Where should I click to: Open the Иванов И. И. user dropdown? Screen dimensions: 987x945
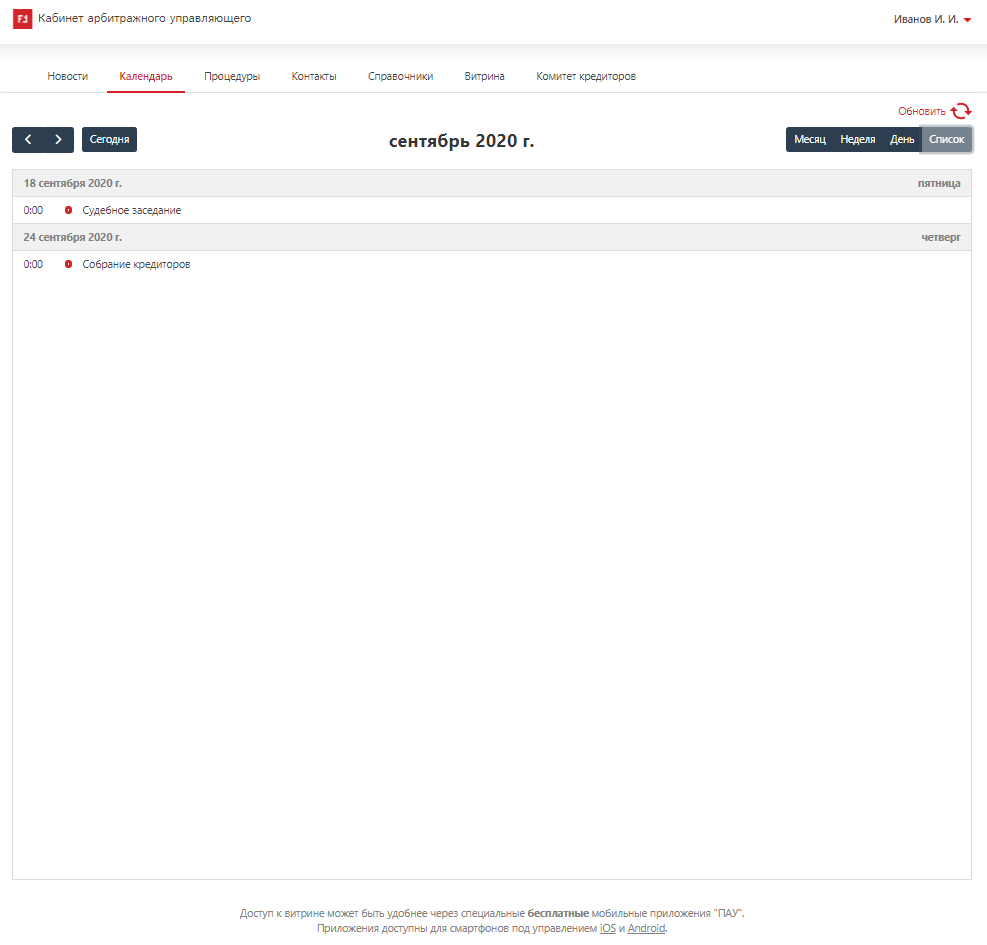pyautogui.click(x=932, y=19)
